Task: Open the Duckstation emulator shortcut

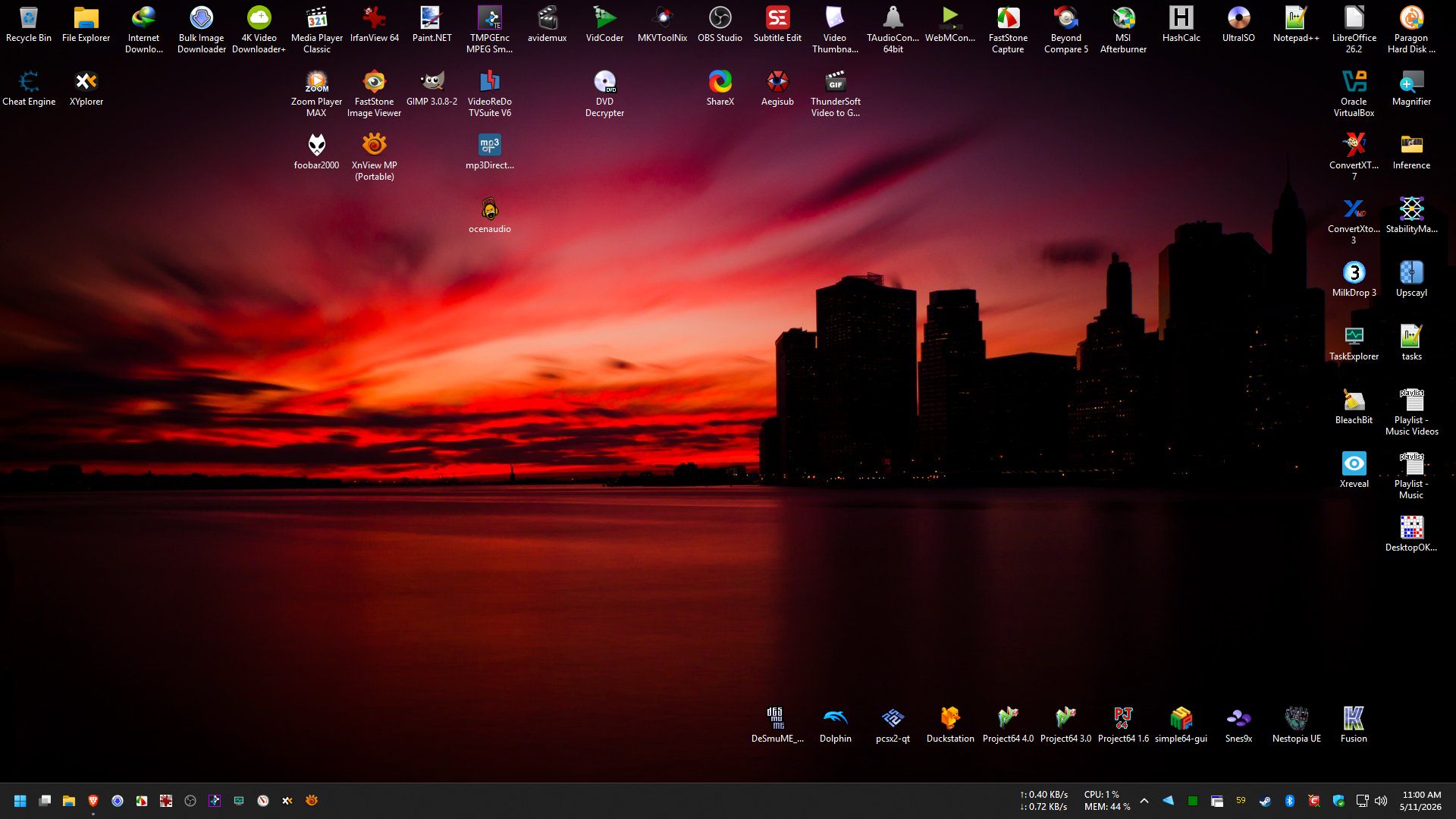Action: pos(950,725)
